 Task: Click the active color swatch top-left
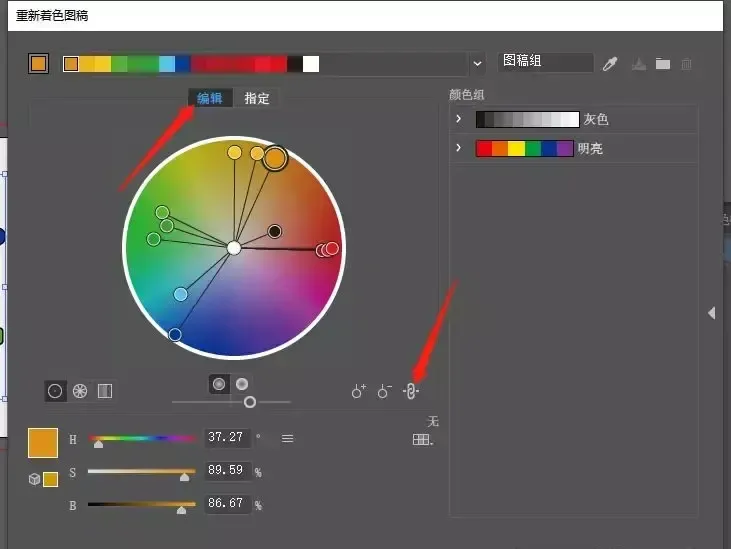point(38,63)
